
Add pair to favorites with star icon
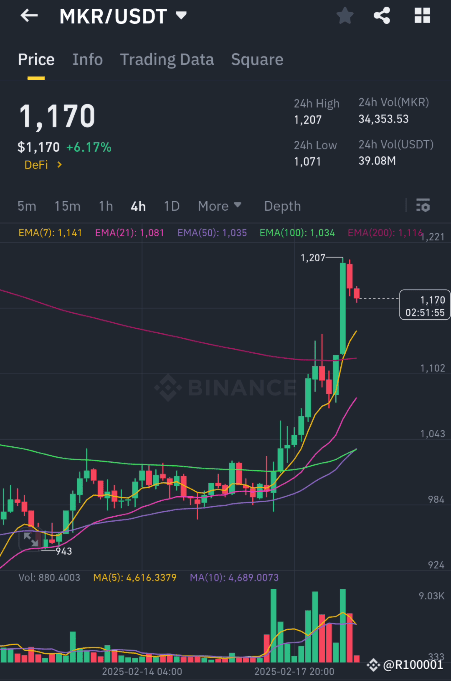tap(345, 16)
